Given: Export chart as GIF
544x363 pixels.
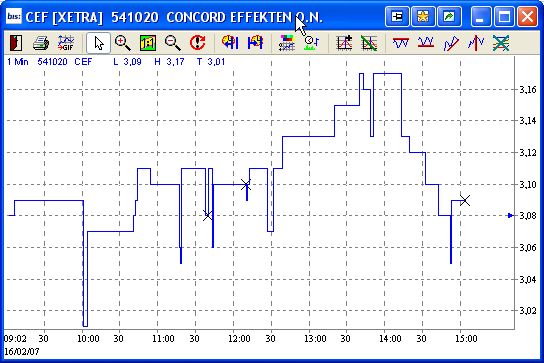Looking at the screenshot, I should click(66, 43).
